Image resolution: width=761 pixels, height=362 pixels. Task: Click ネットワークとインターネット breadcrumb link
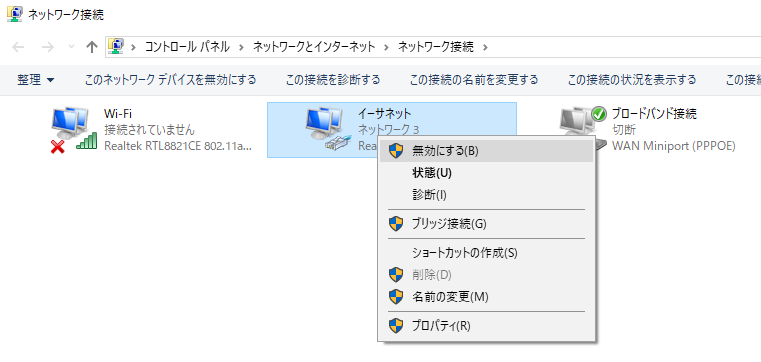click(314, 47)
